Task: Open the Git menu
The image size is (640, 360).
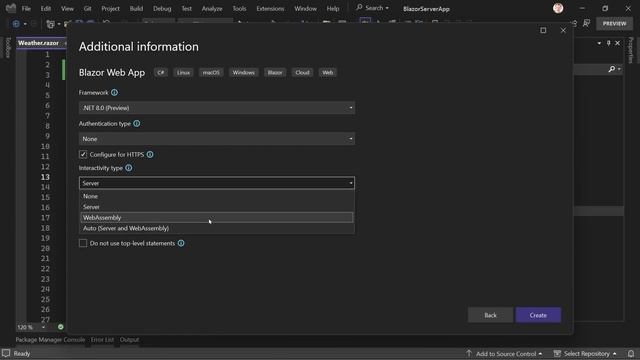Action: click(x=87, y=9)
